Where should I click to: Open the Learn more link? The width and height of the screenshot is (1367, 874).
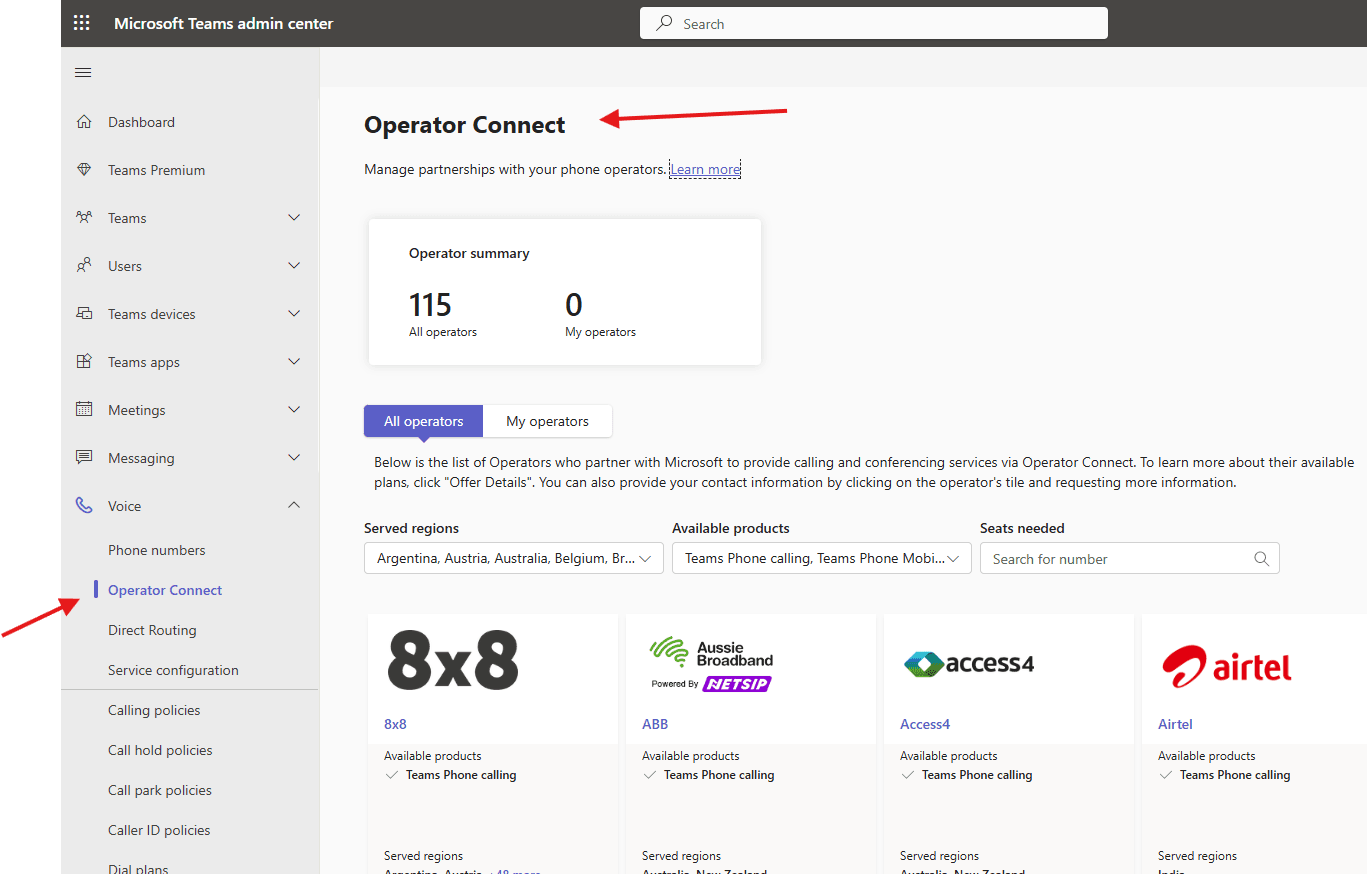tap(704, 168)
